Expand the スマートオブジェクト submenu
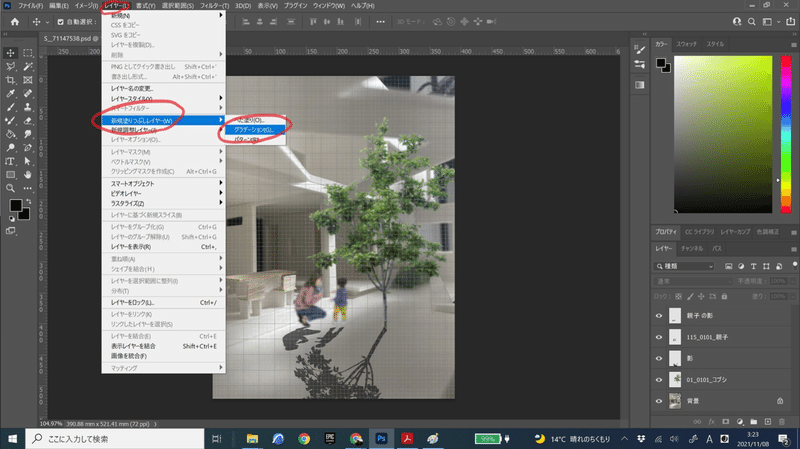800x449 pixels. (163, 184)
